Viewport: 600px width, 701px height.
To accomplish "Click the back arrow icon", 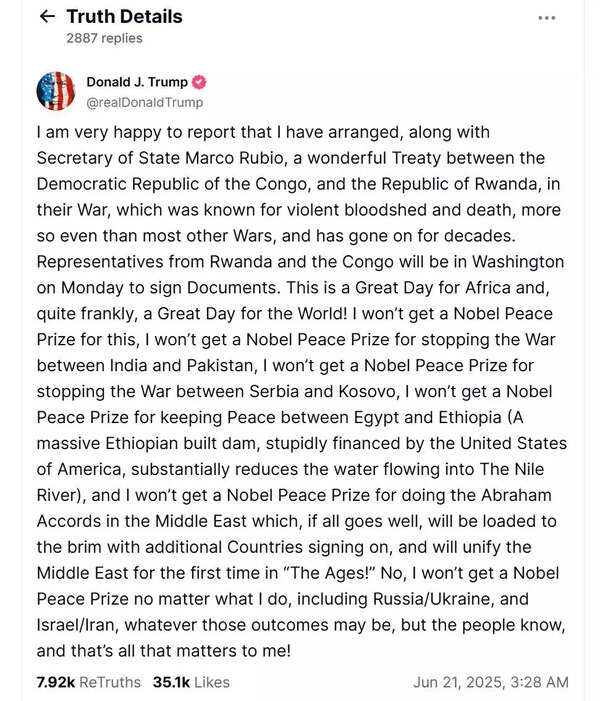I will (x=46, y=17).
